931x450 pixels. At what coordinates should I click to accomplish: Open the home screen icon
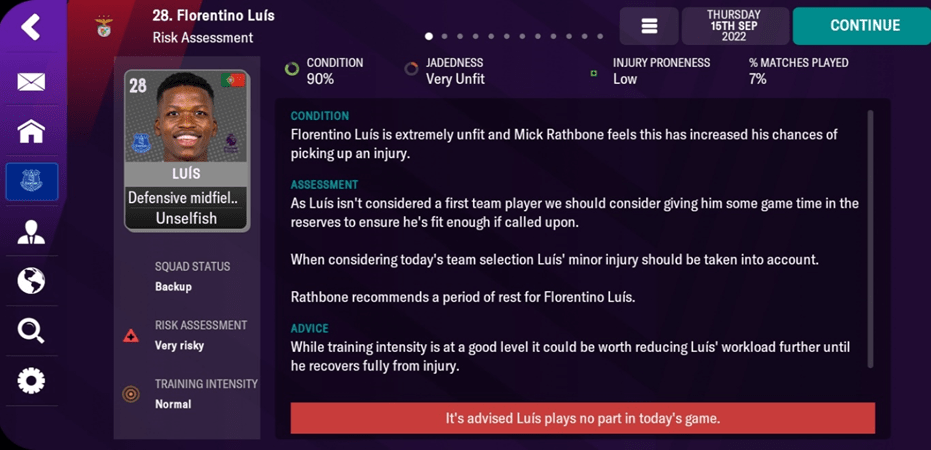pos(31,131)
